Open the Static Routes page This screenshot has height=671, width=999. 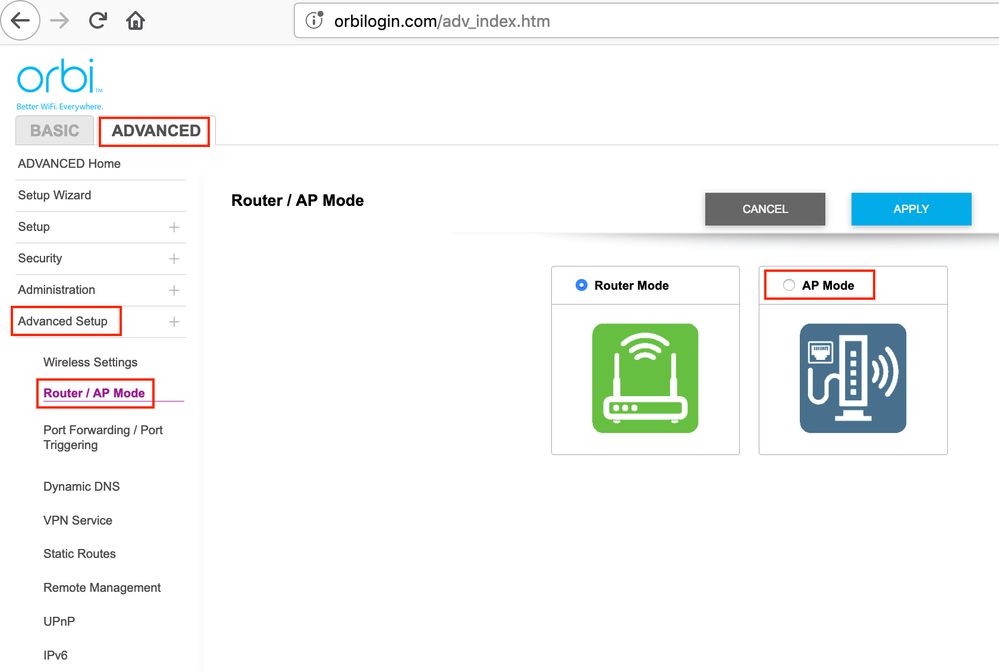[x=80, y=554]
